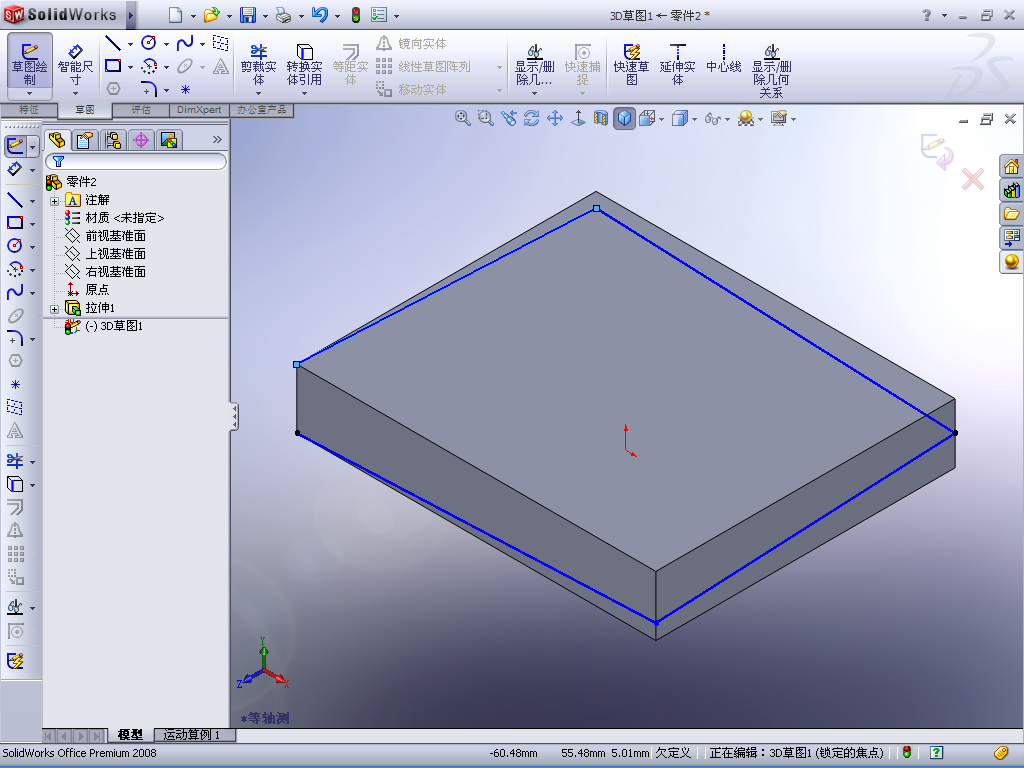Click the 欠定义 status text
This screenshot has width=1024, height=768.
click(673, 752)
